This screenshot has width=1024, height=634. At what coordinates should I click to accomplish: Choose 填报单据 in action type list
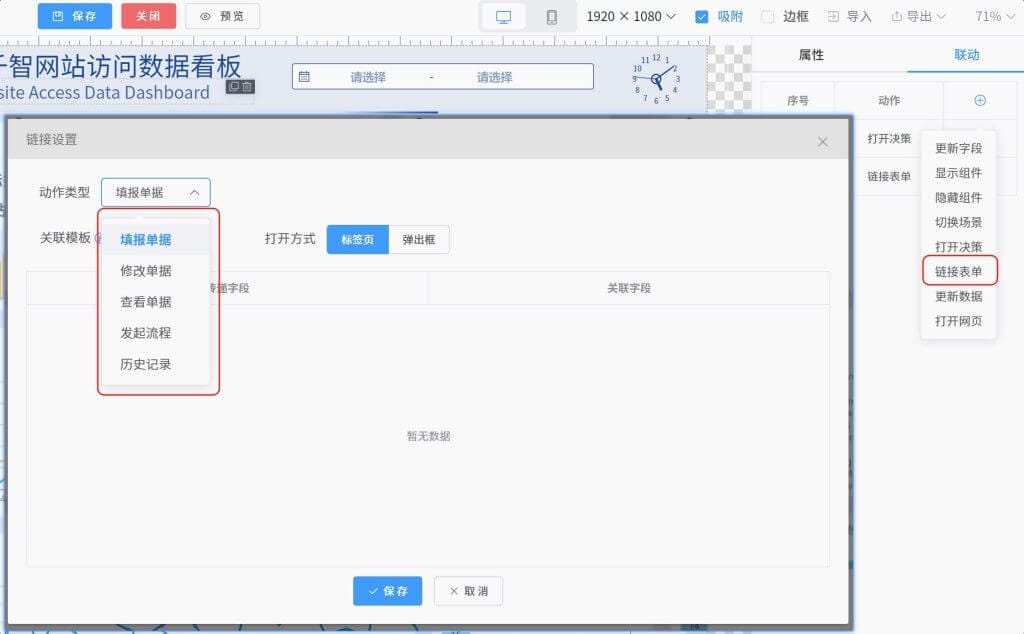(x=156, y=240)
